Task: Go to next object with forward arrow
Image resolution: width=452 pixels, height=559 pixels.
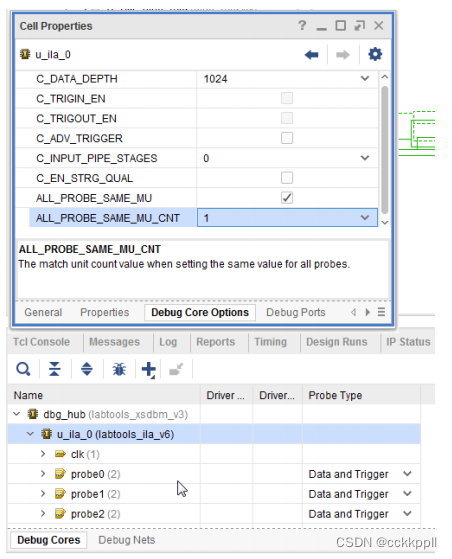Action: click(343, 55)
